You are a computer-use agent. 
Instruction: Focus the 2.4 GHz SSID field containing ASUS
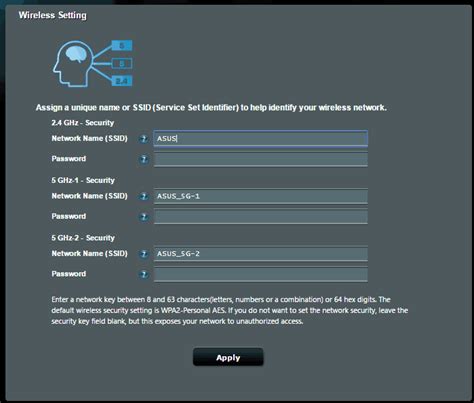pos(261,138)
